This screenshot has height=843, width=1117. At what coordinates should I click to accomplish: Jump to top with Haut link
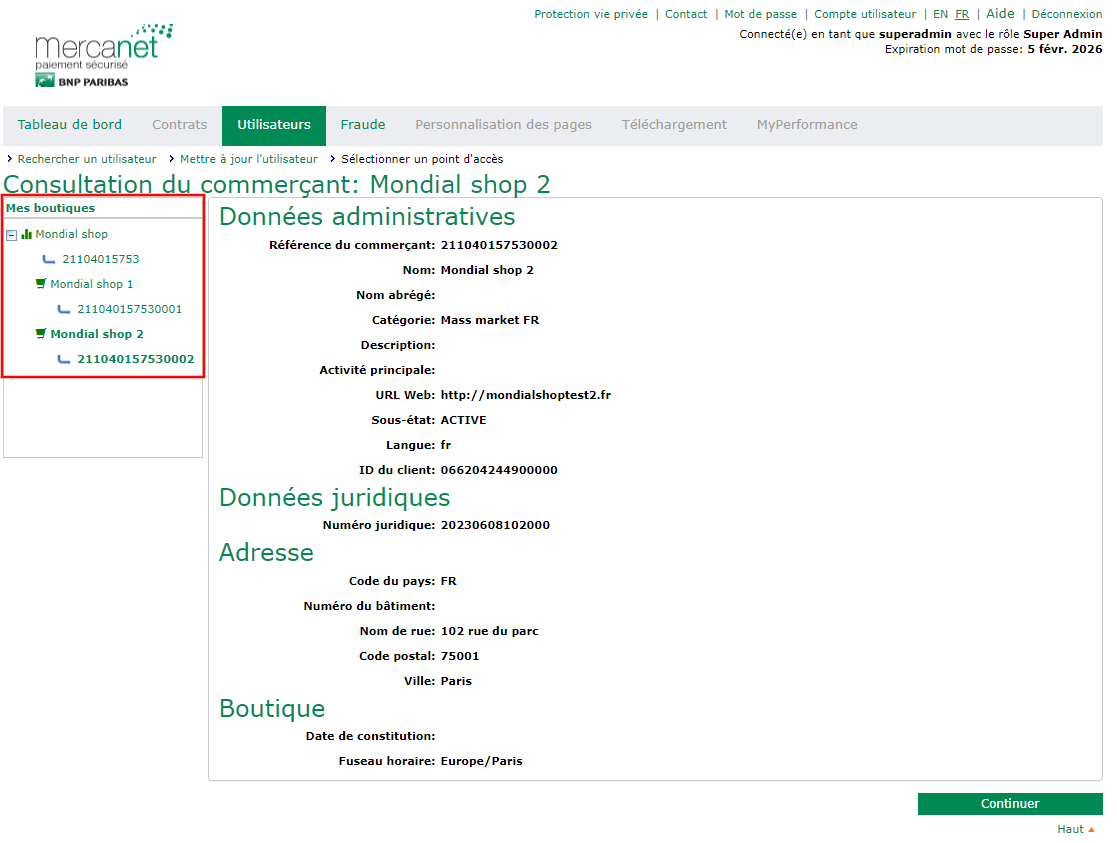point(1070,829)
